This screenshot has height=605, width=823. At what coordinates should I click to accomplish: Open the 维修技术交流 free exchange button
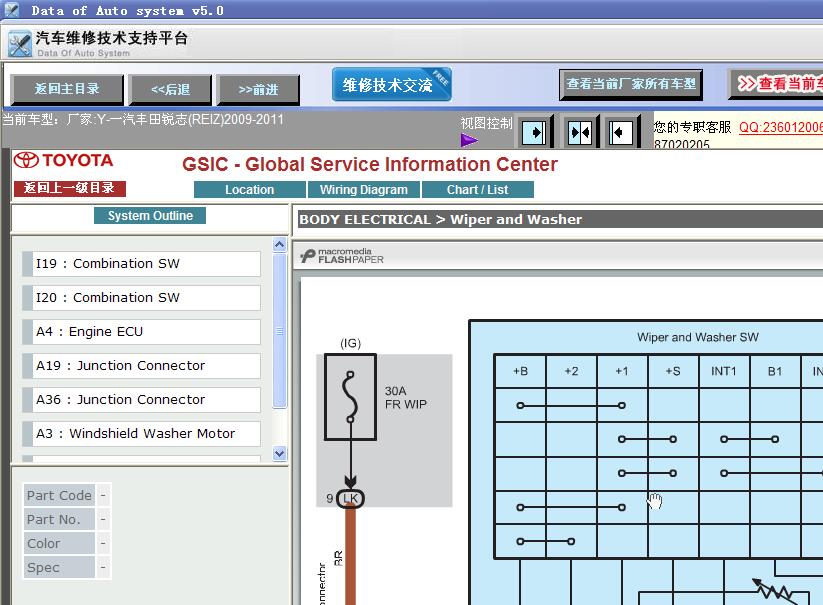tap(392, 84)
